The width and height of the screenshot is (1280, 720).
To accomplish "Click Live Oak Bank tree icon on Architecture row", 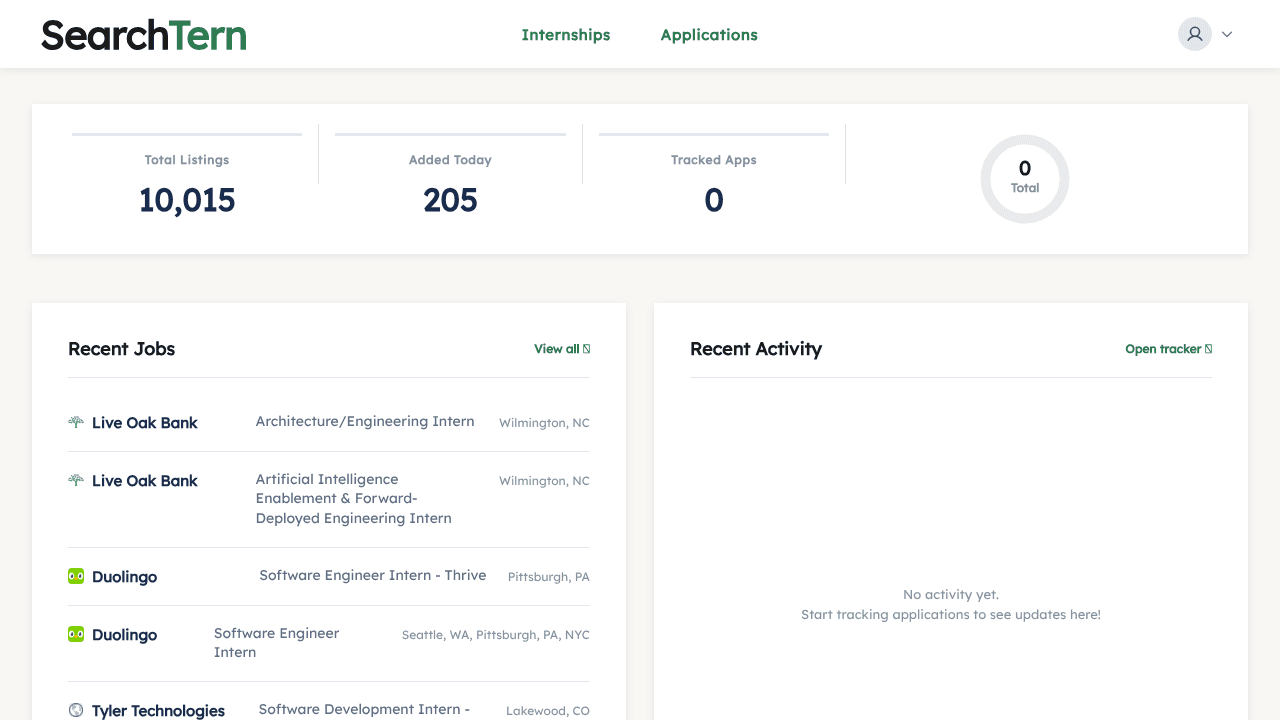I will point(76,422).
